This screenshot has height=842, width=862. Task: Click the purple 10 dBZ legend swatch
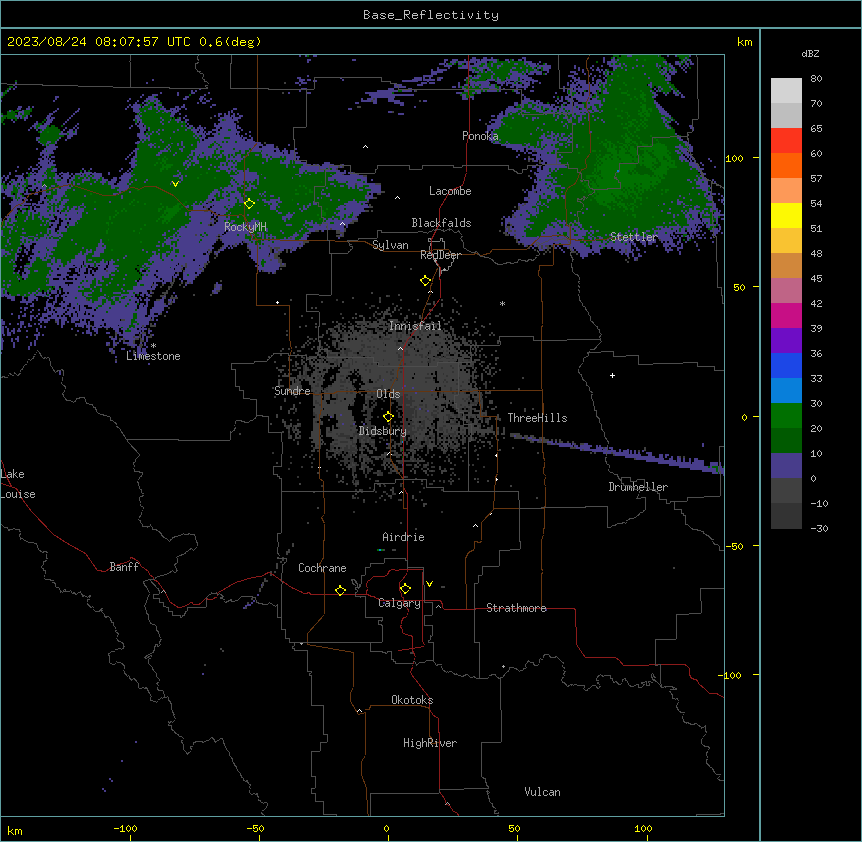786,466
